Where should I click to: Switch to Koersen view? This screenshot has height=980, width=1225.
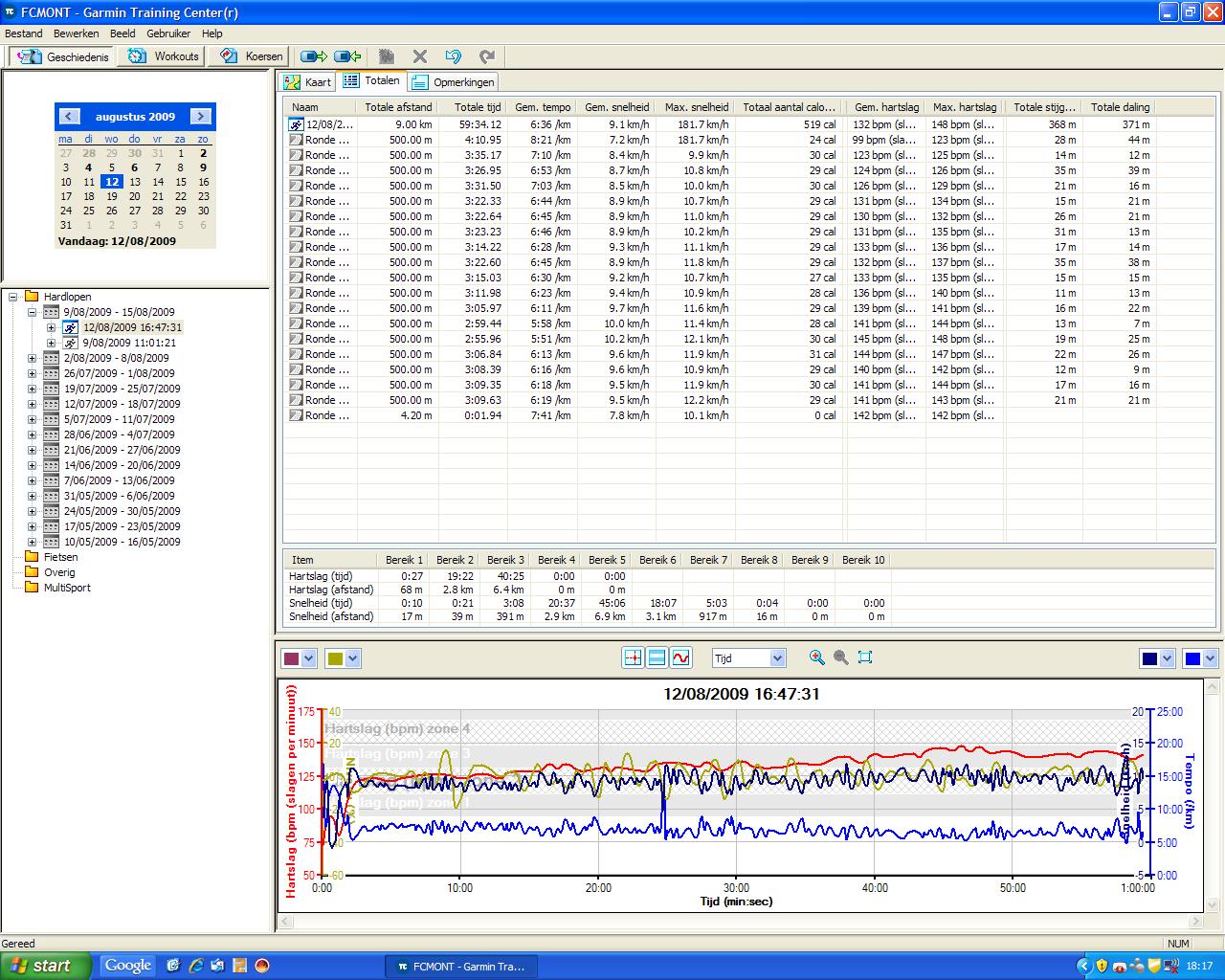coord(251,56)
